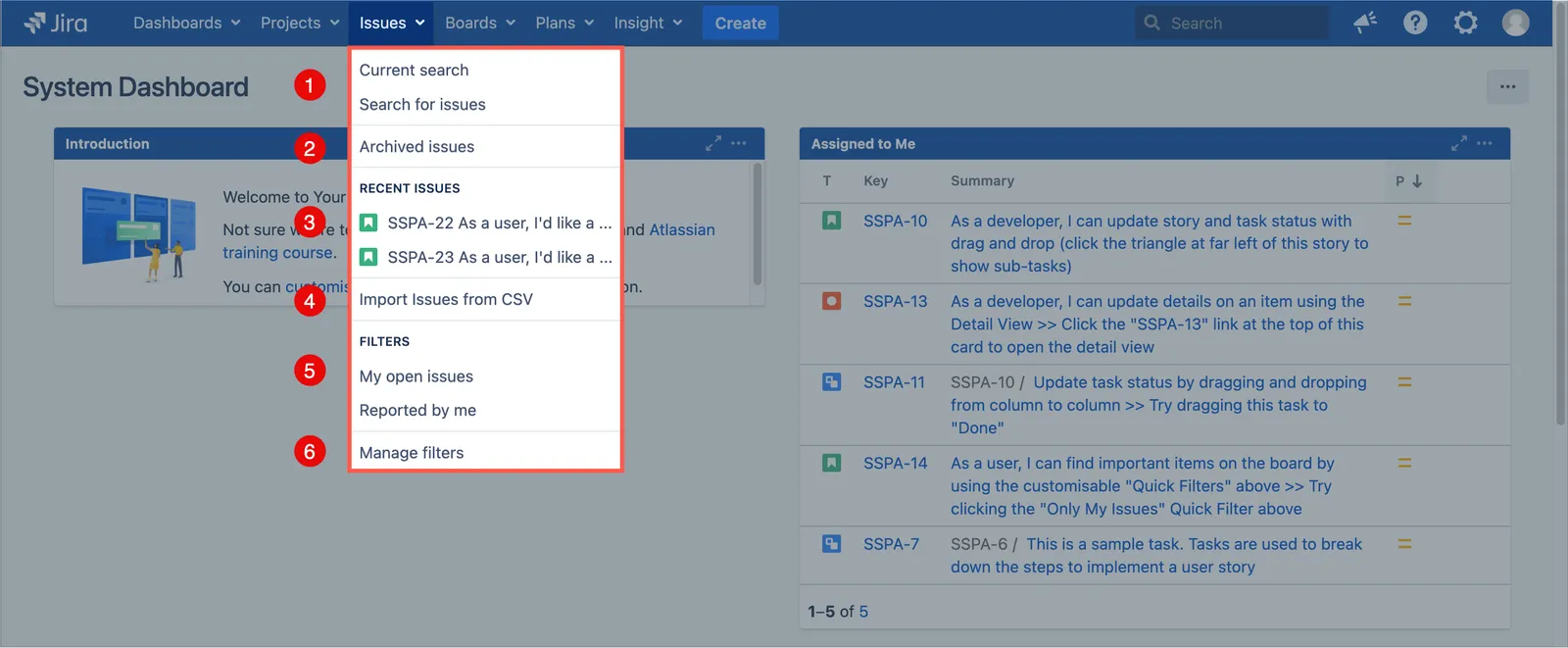Click the bug type icon for SSPA-13
1568x648 pixels.
831,301
